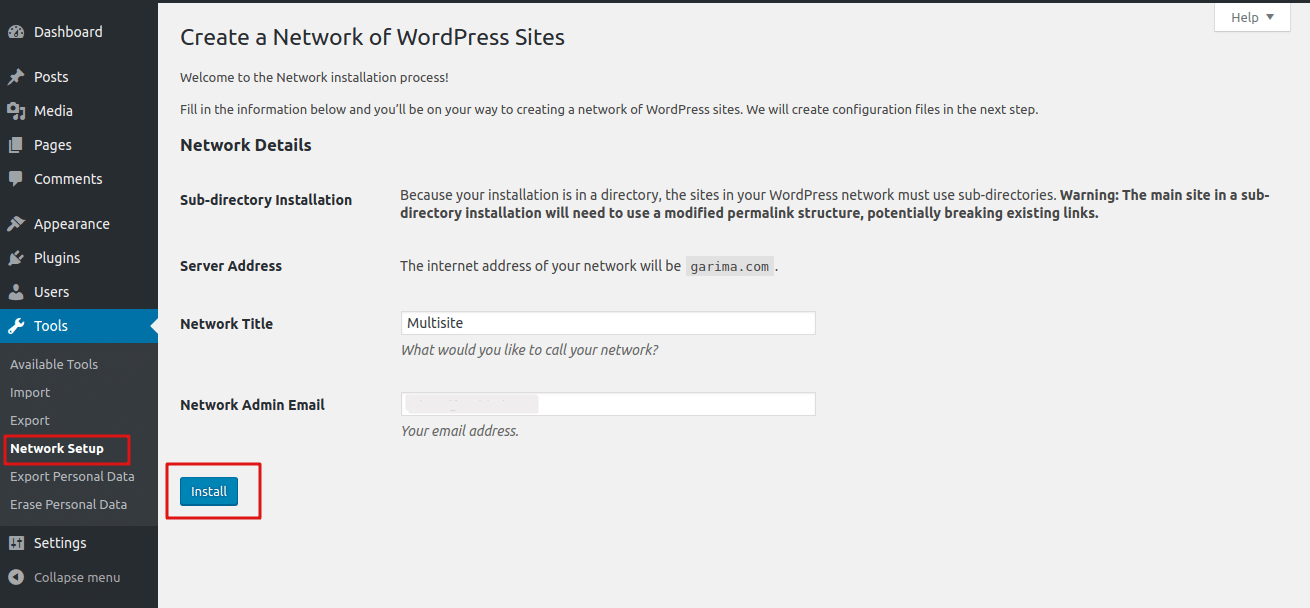
Task: Click the Comments speech bubble icon
Action: [16, 179]
